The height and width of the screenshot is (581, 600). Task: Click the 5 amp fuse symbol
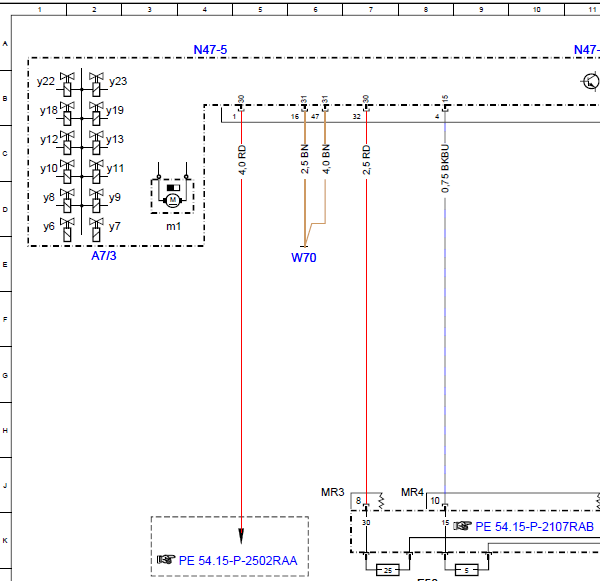466,570
